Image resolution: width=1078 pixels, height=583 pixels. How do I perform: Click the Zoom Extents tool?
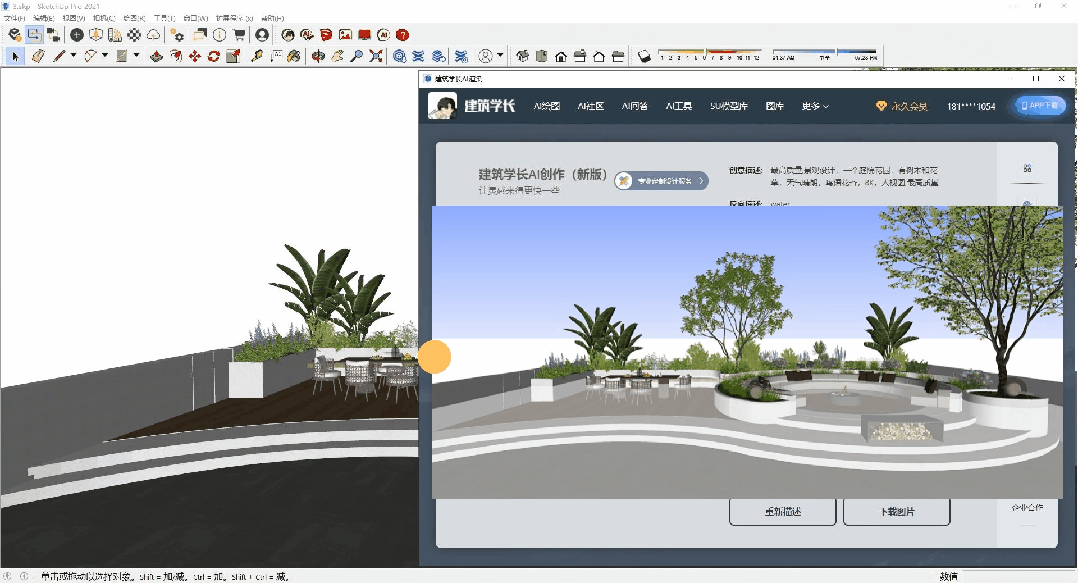pos(375,56)
